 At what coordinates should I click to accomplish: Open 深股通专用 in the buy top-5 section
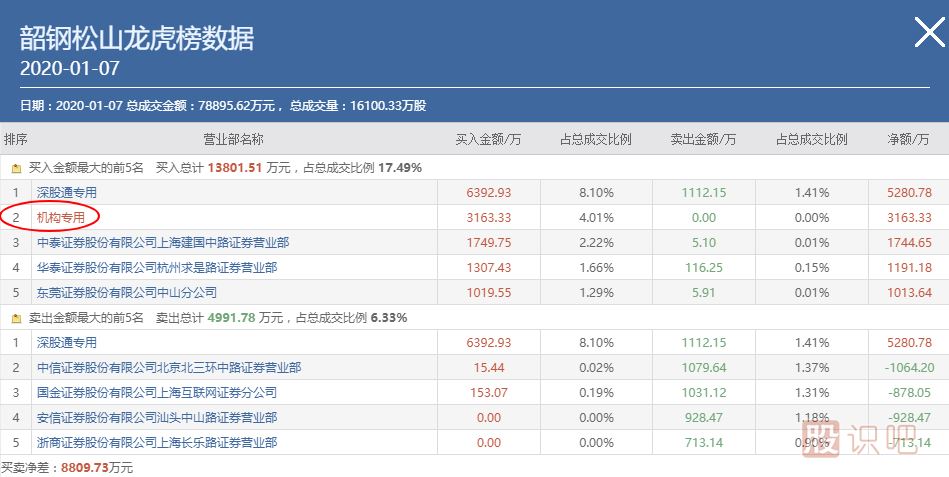[67, 192]
